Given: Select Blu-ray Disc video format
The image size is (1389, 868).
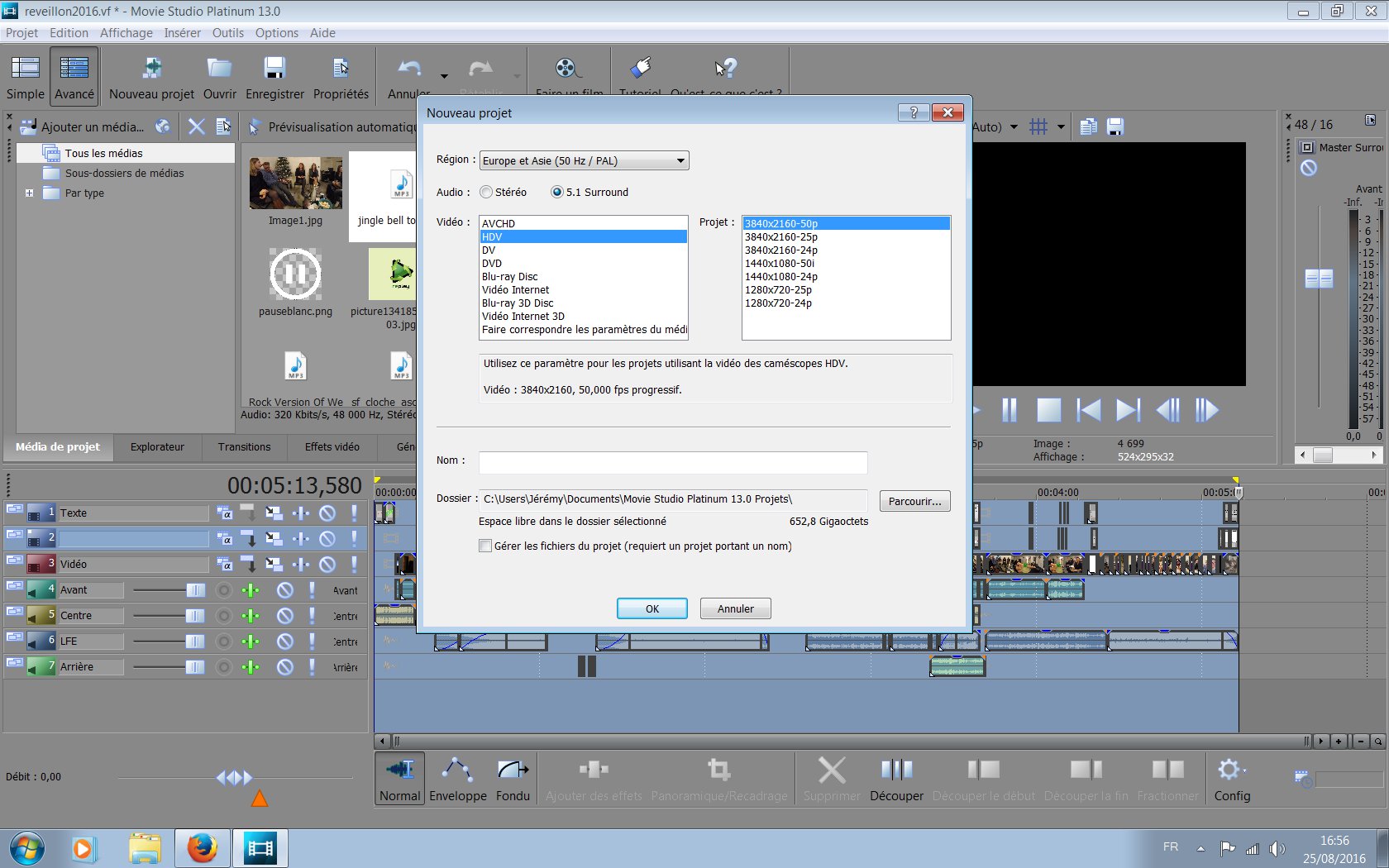Looking at the screenshot, I should coord(584,277).
